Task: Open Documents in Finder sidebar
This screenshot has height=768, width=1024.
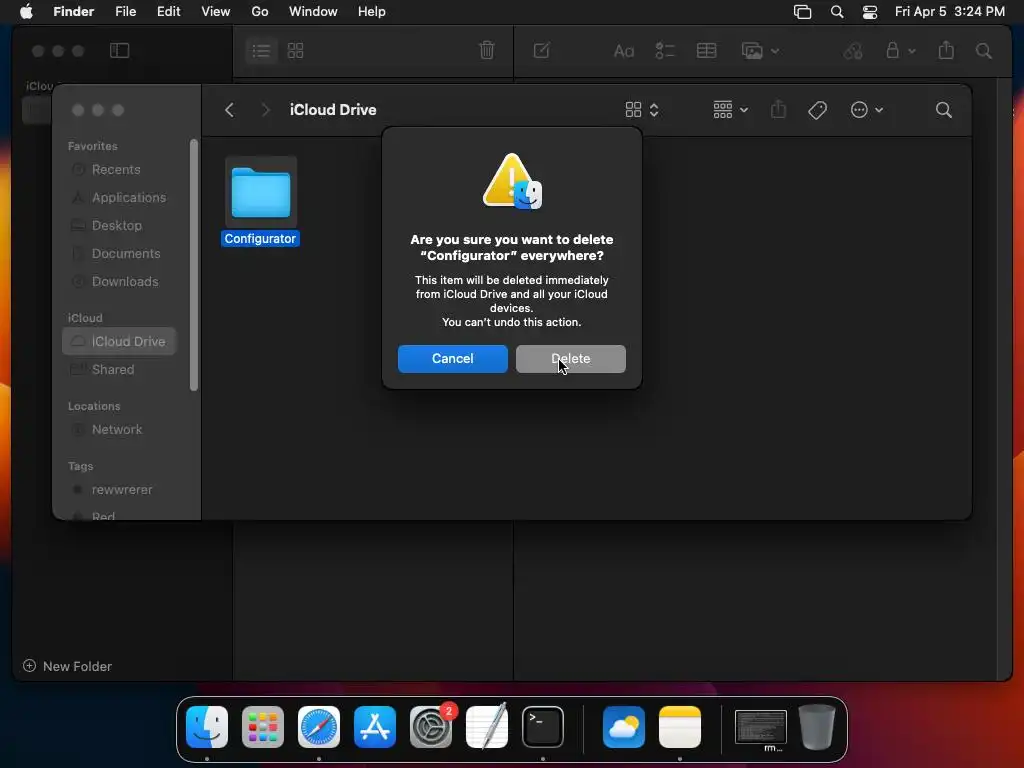Action: pyautogui.click(x=125, y=254)
